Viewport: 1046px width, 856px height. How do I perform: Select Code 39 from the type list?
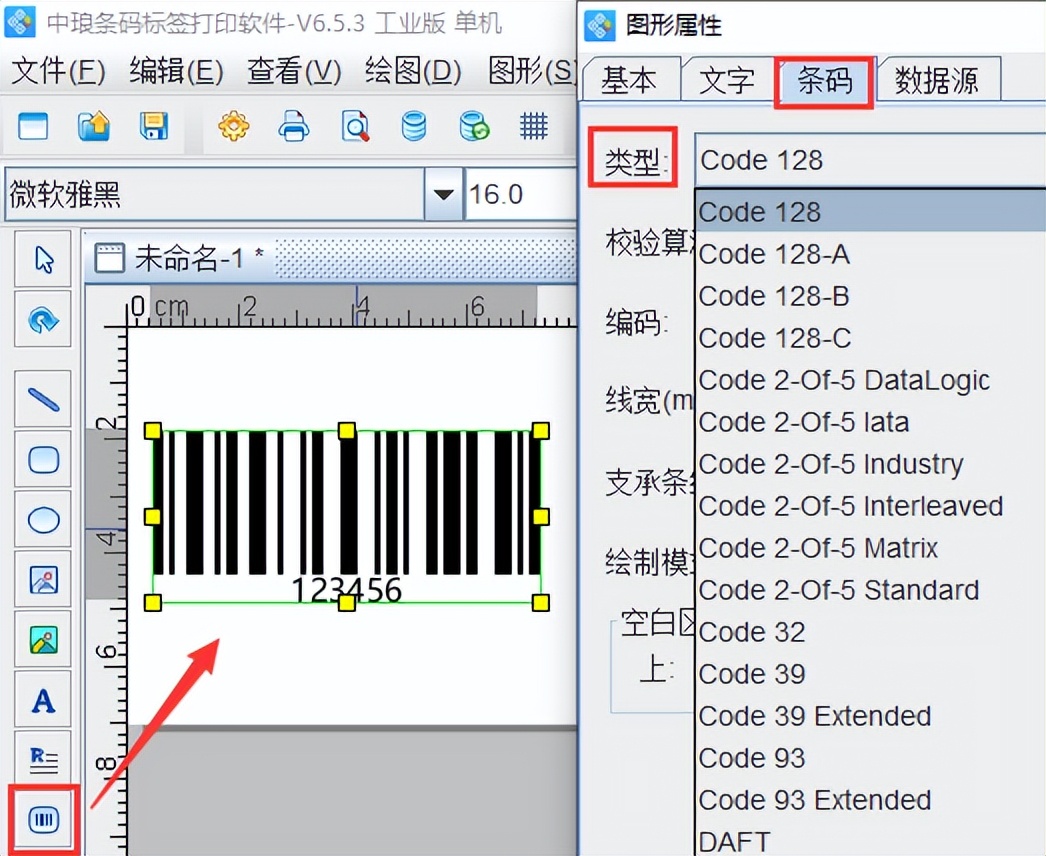[752, 674]
